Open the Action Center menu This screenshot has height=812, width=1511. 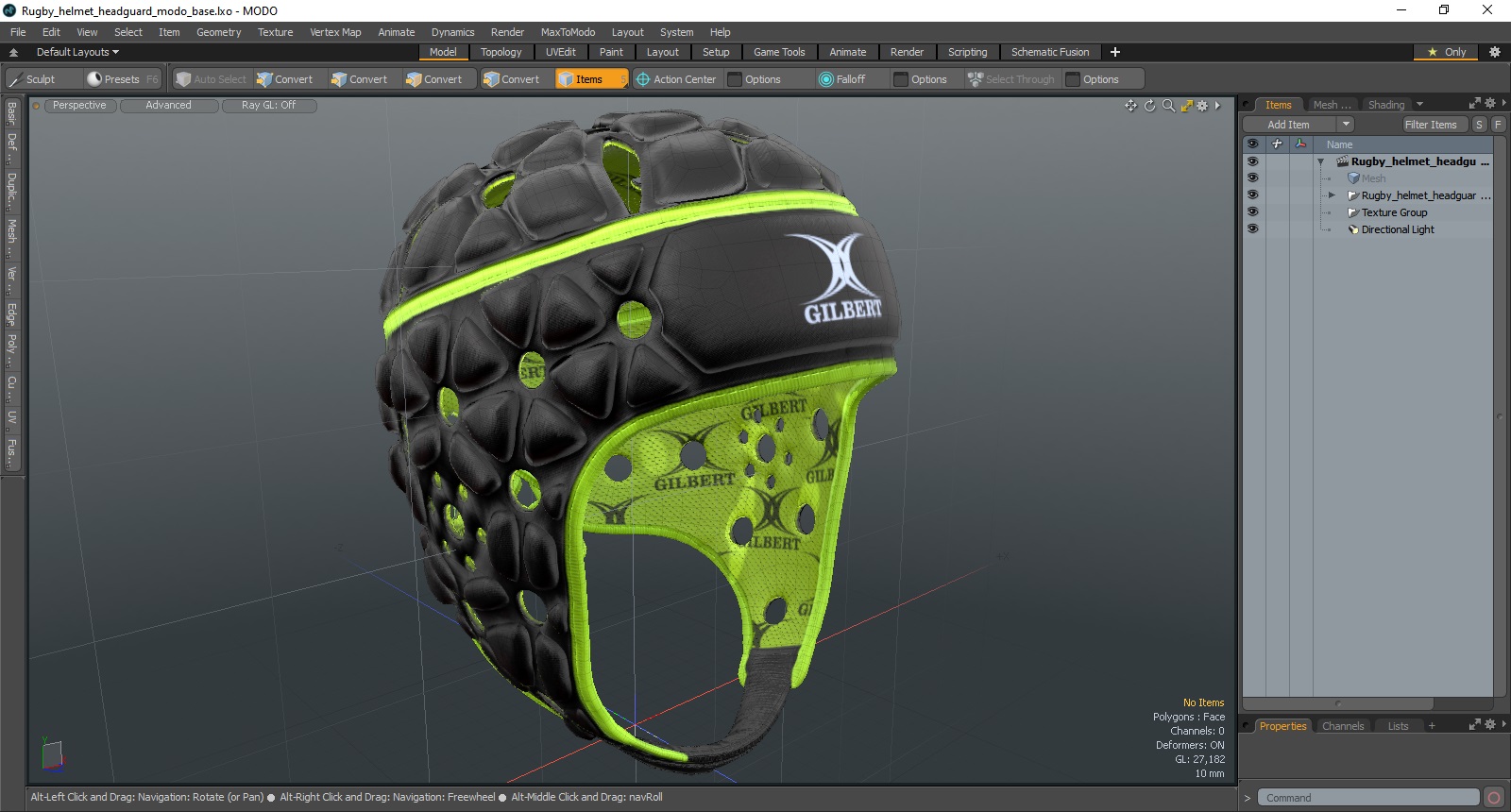676,79
